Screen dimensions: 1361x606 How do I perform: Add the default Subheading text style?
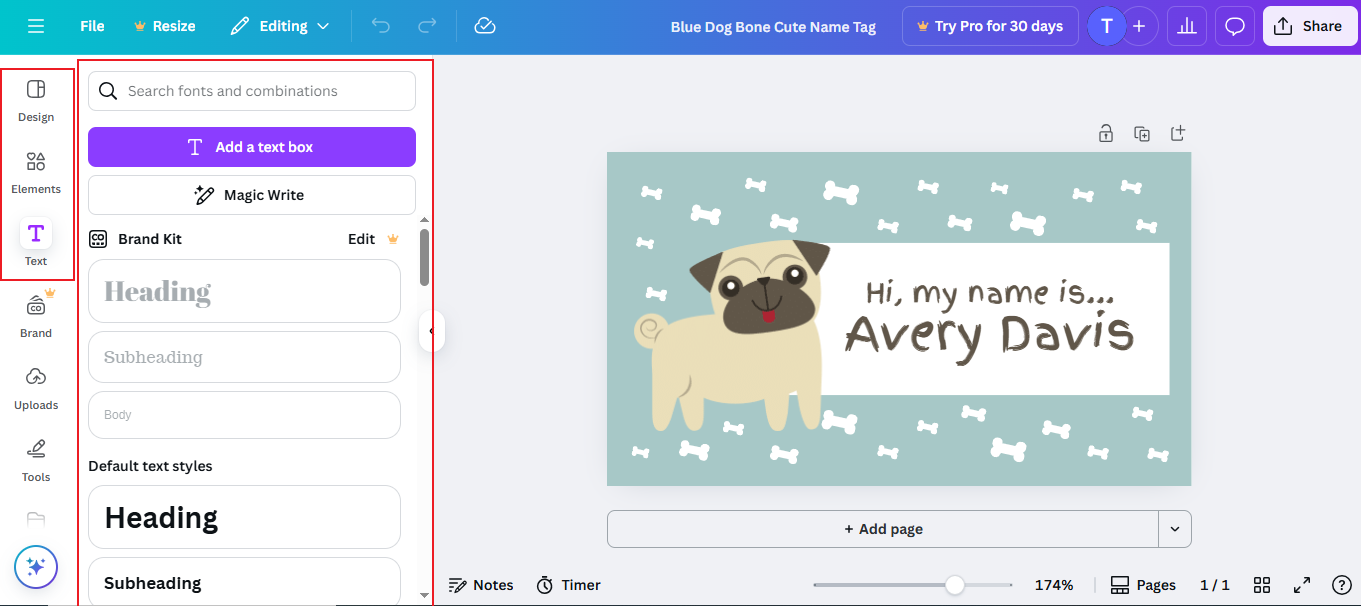pyautogui.click(x=244, y=582)
